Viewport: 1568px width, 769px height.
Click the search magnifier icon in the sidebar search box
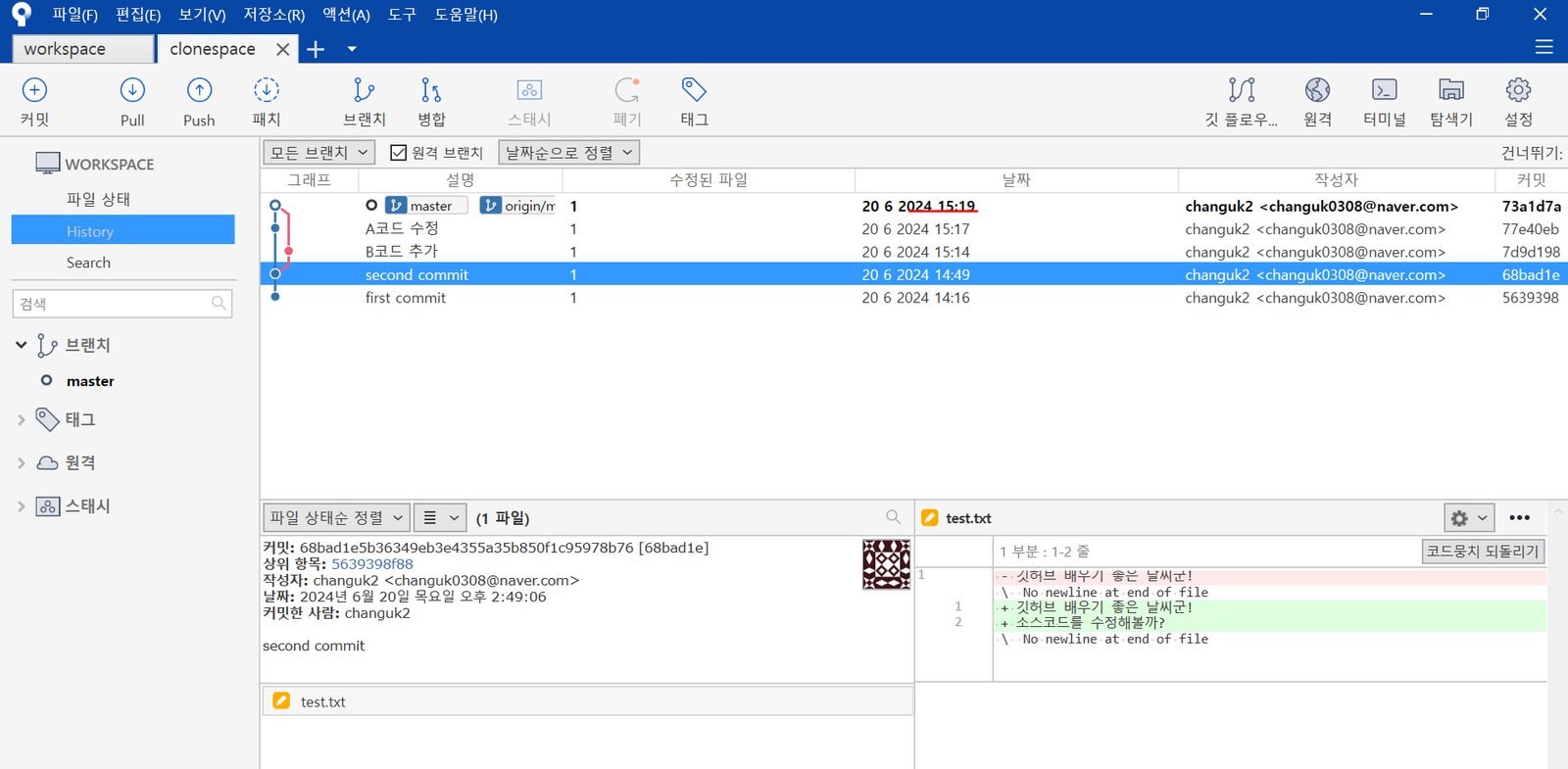(x=219, y=304)
